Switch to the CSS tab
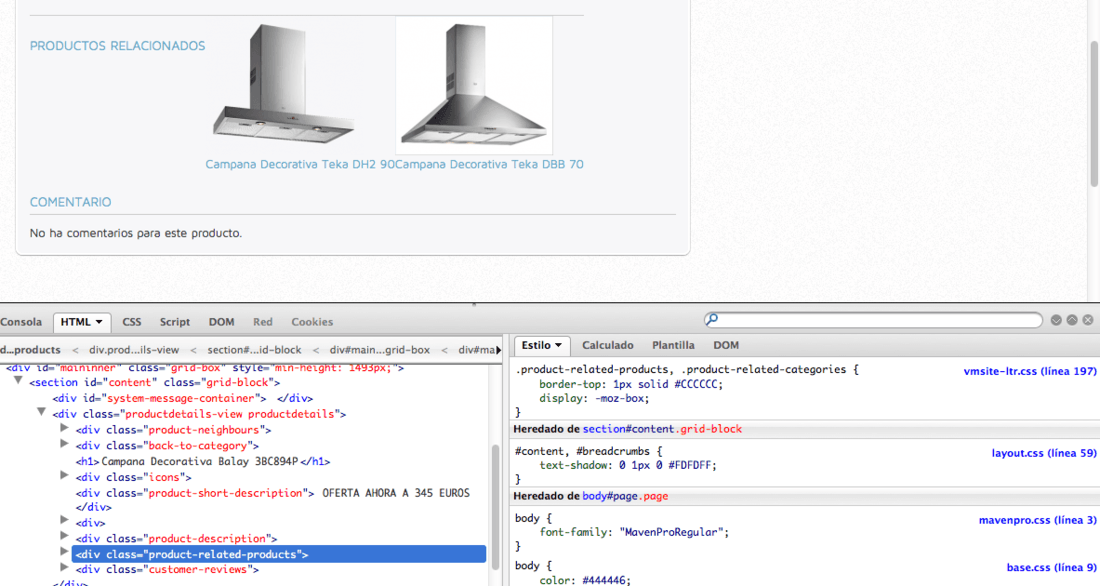The height and width of the screenshot is (586, 1100). (x=132, y=322)
